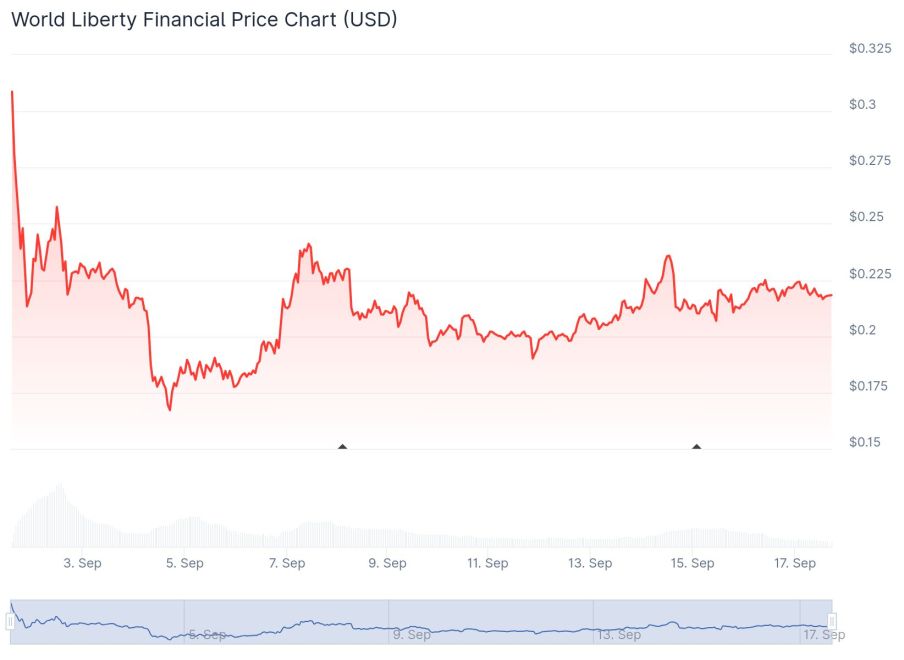The height and width of the screenshot is (660, 904).
Task: Click the 5. Sep date axis label
Action: 184,563
